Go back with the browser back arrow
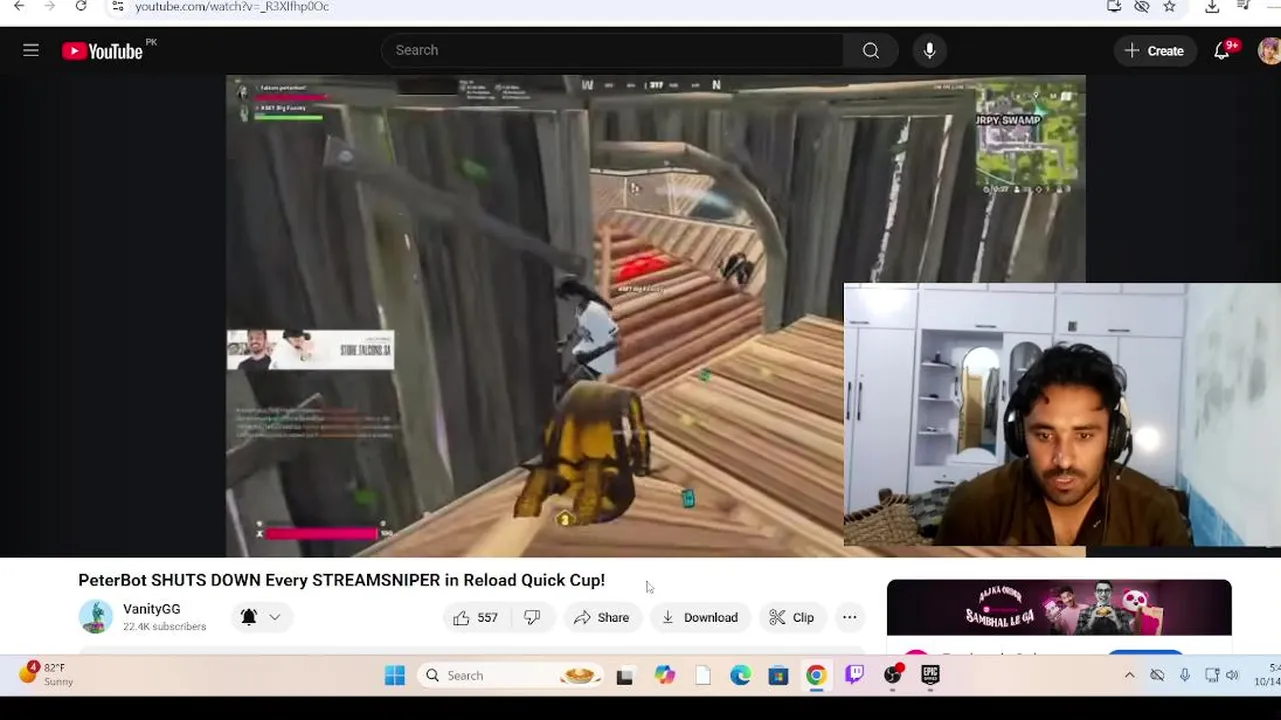Viewport: 1281px width, 720px height. point(19,6)
